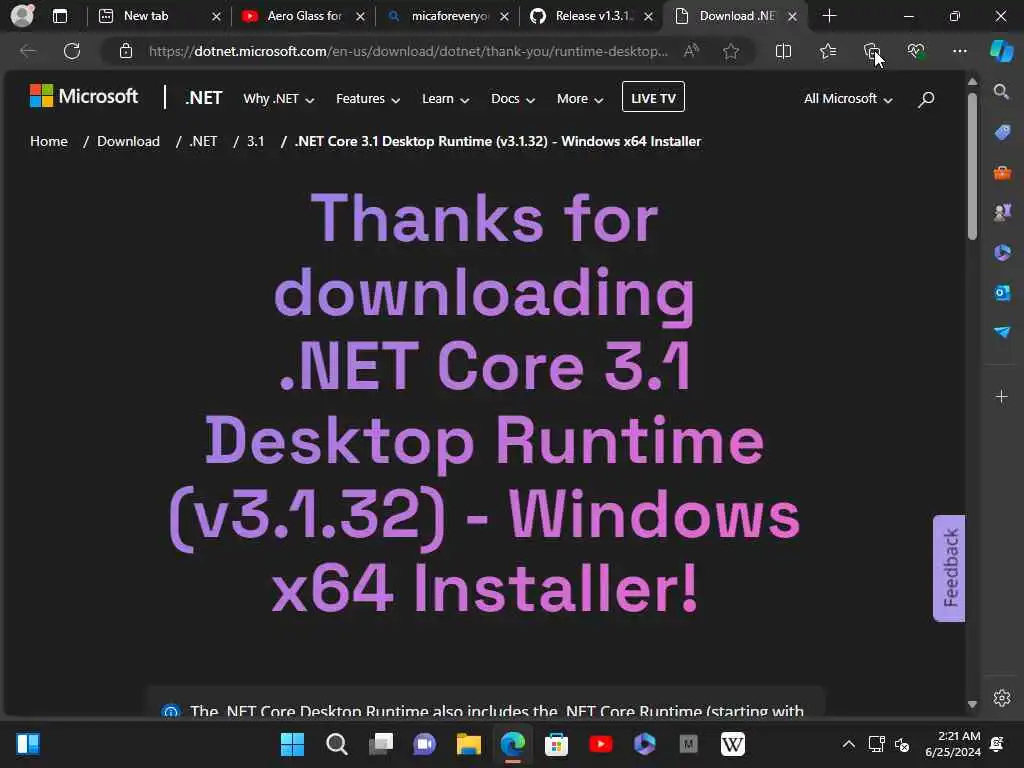Click the Microsoft logo
The image size is (1024, 768).
[x=84, y=97]
